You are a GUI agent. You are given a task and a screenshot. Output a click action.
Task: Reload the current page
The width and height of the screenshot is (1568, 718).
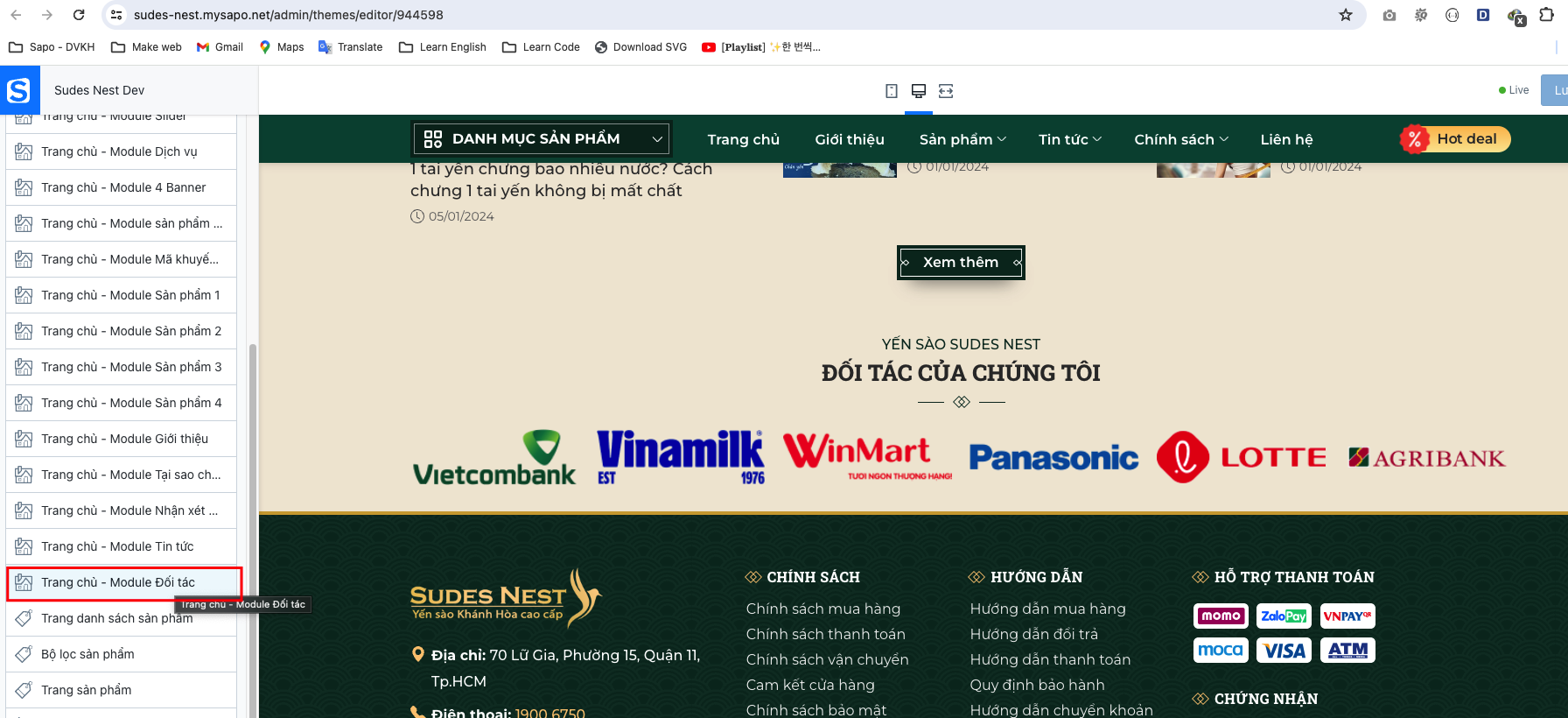click(79, 15)
